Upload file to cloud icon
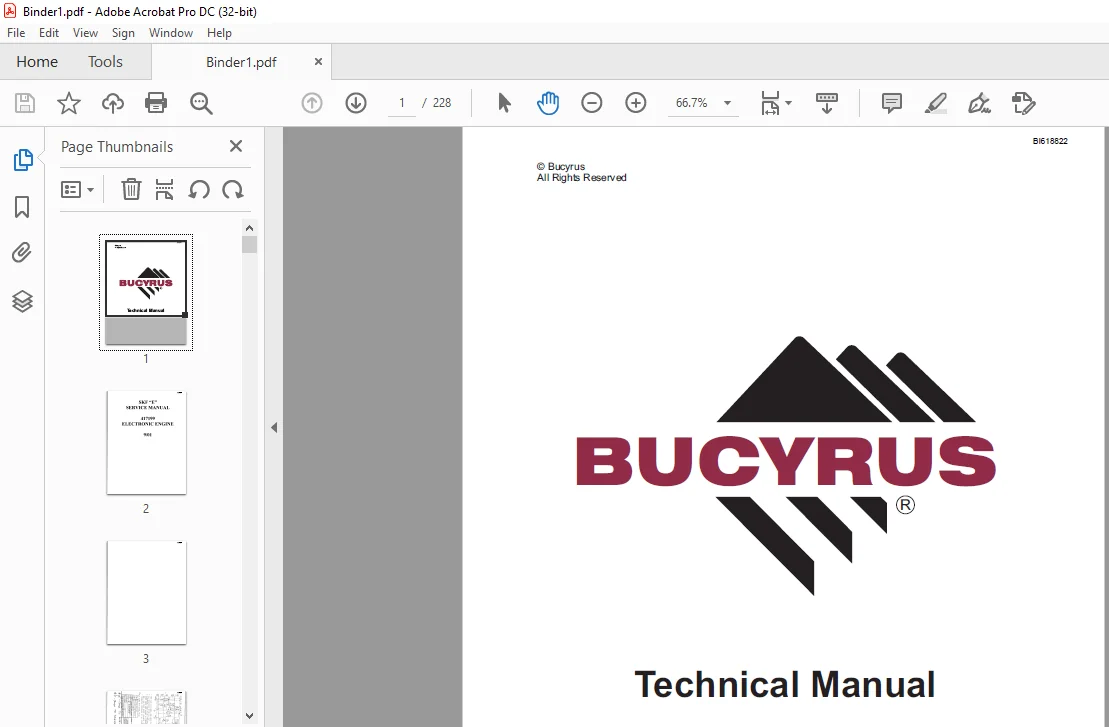1109x727 pixels. coord(112,103)
